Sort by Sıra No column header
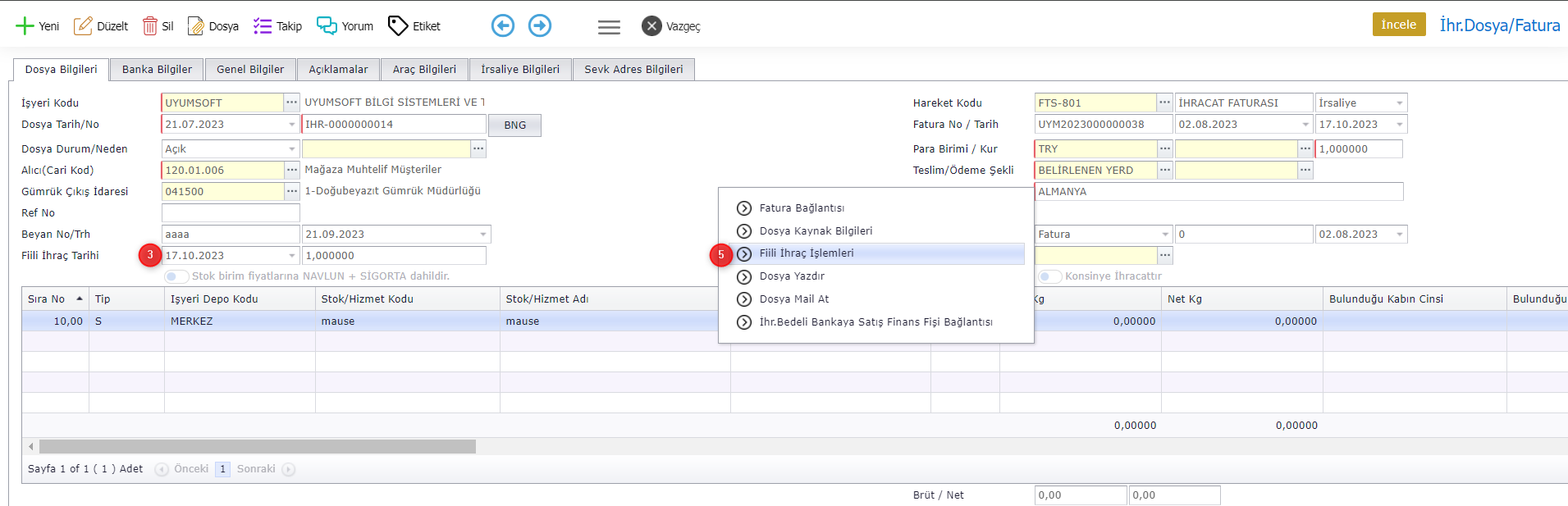 (x=55, y=299)
